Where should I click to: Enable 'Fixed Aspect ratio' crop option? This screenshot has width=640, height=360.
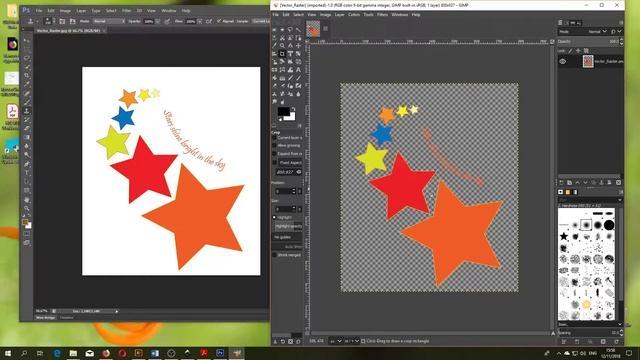pyautogui.click(x=275, y=162)
